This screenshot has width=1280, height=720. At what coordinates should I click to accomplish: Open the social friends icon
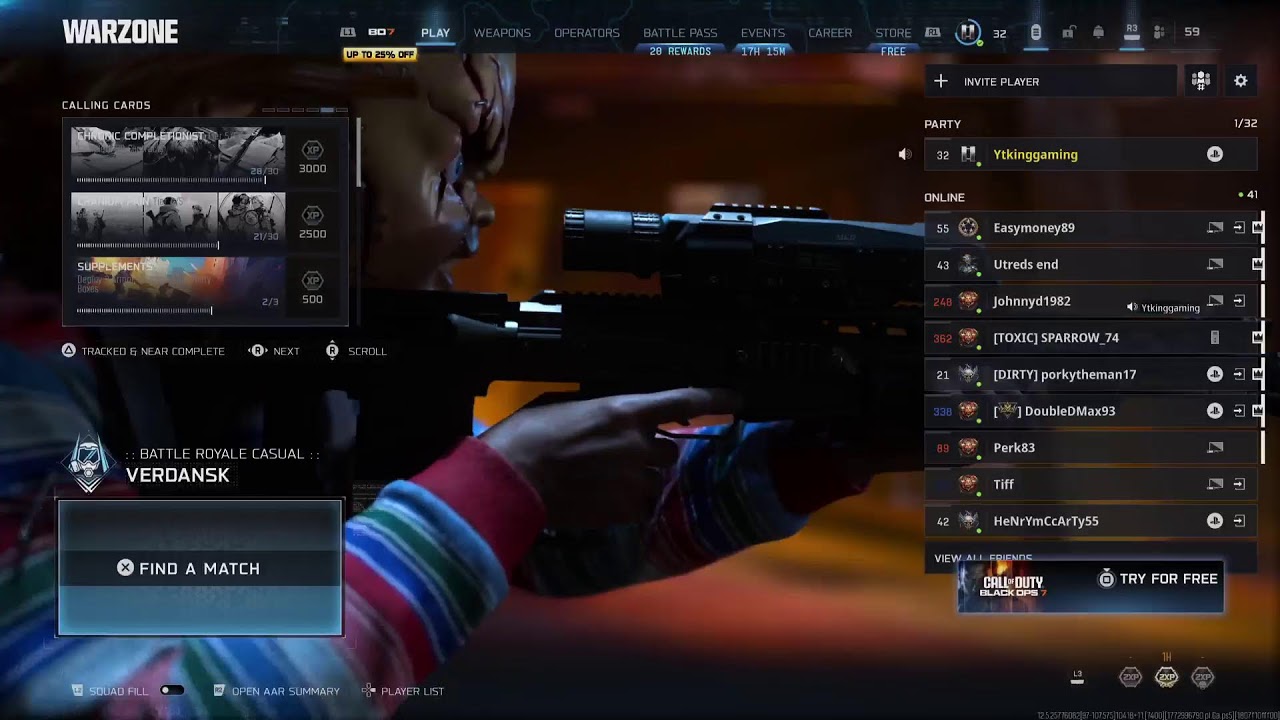1159,33
